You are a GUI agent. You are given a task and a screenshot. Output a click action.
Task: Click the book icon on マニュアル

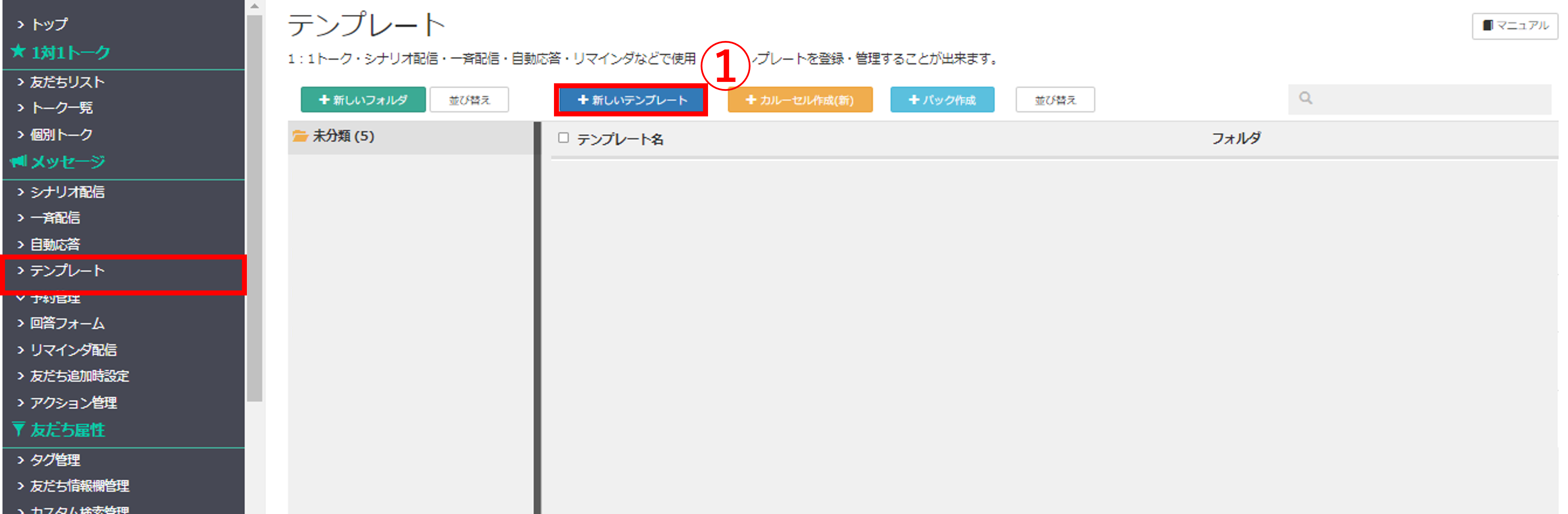coord(1488,26)
